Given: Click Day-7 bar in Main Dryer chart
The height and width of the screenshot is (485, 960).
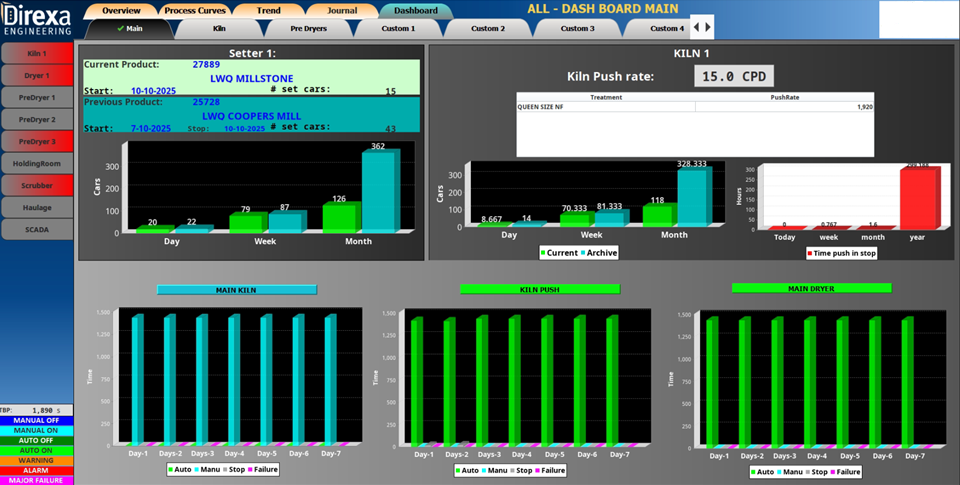Looking at the screenshot, I should [x=907, y=382].
